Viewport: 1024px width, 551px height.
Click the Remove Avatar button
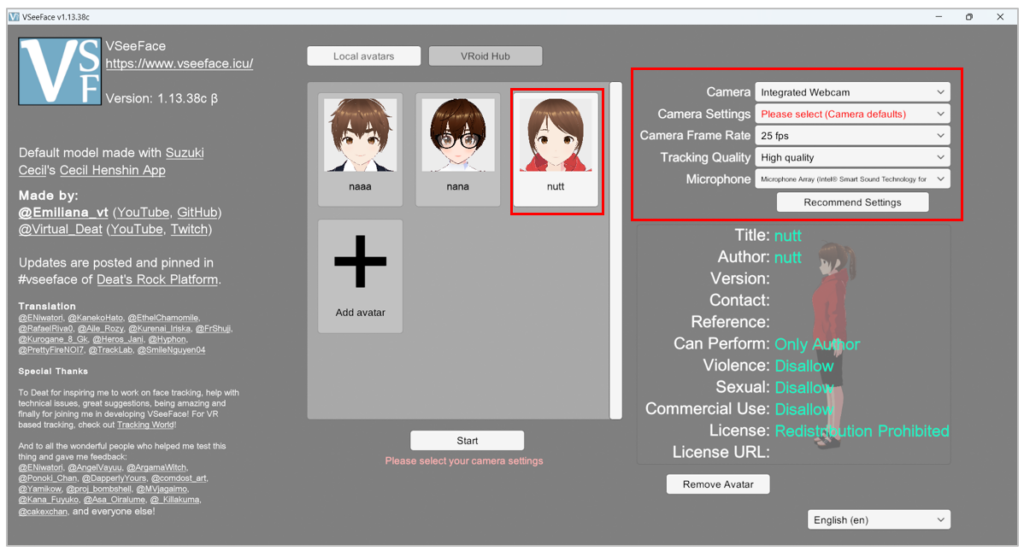[718, 485]
